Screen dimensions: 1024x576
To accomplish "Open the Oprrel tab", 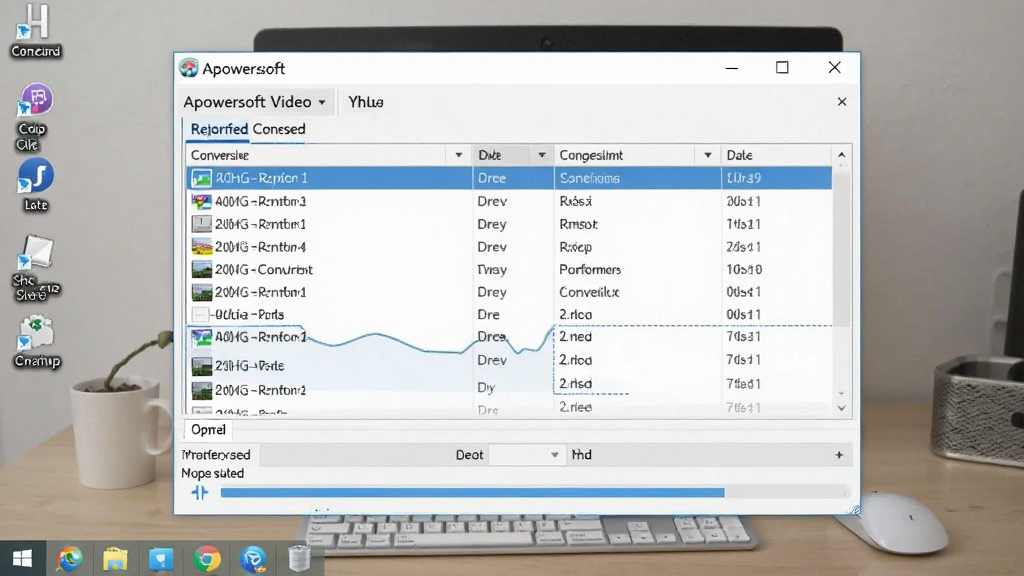I will [208, 430].
